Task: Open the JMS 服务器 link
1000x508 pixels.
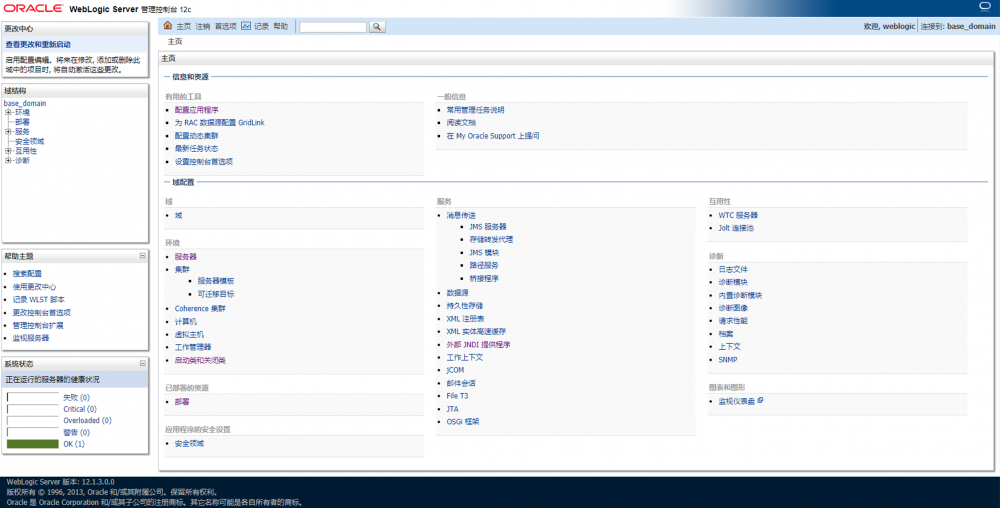Action: click(x=488, y=227)
